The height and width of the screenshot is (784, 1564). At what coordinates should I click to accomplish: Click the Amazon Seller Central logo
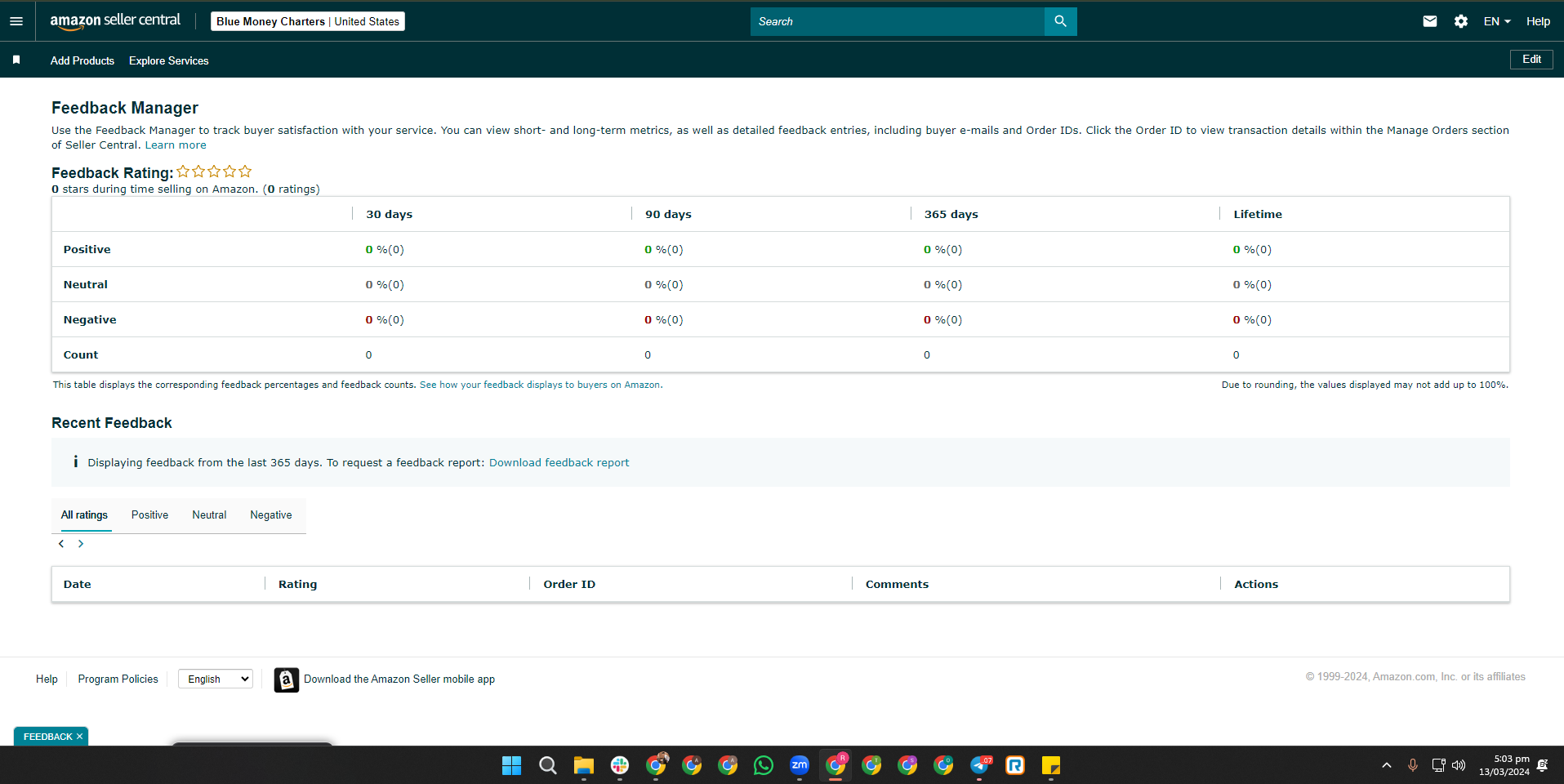pos(115,21)
